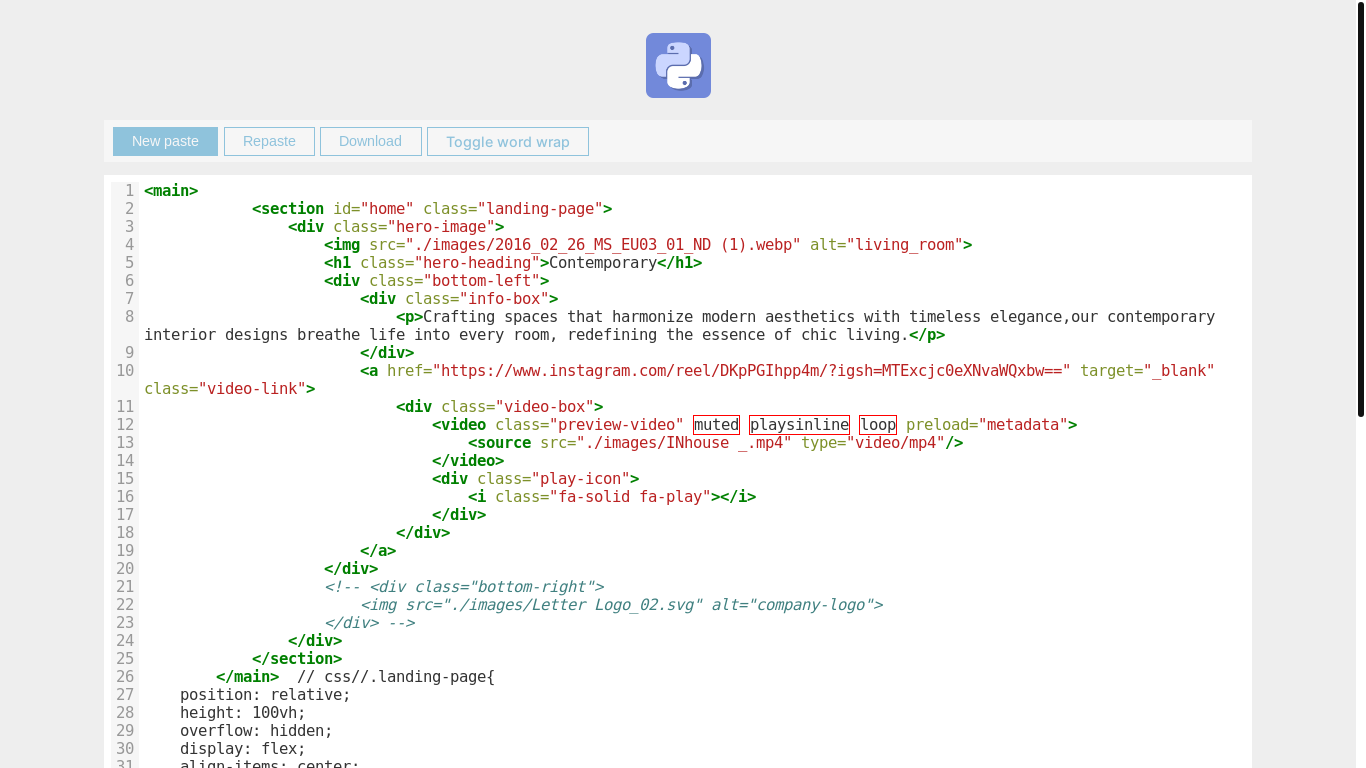Click the commented Letter Logo img line
1366x768 pixels.
point(621,605)
